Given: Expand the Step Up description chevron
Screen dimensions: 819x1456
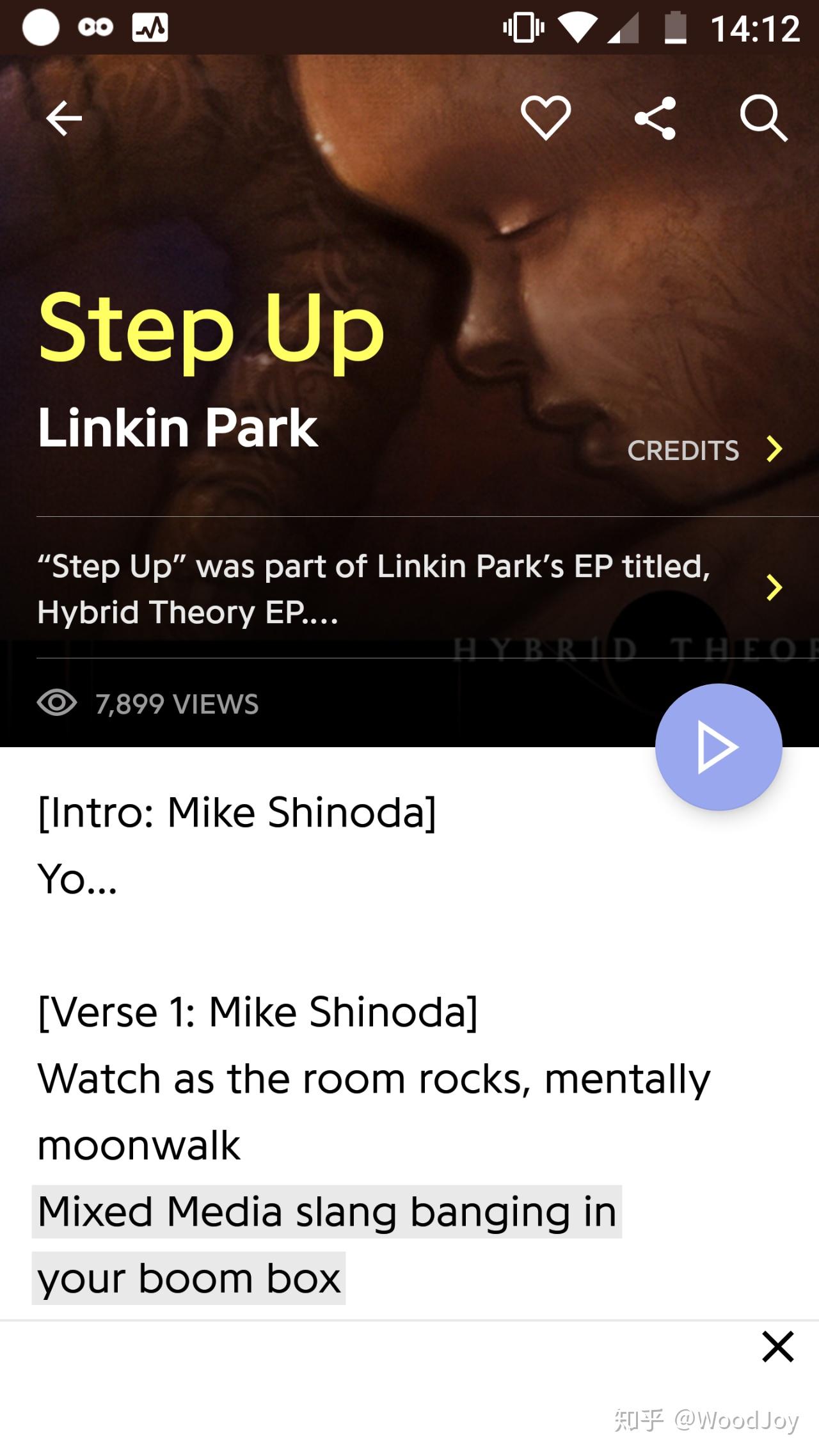Looking at the screenshot, I should 774,587.
